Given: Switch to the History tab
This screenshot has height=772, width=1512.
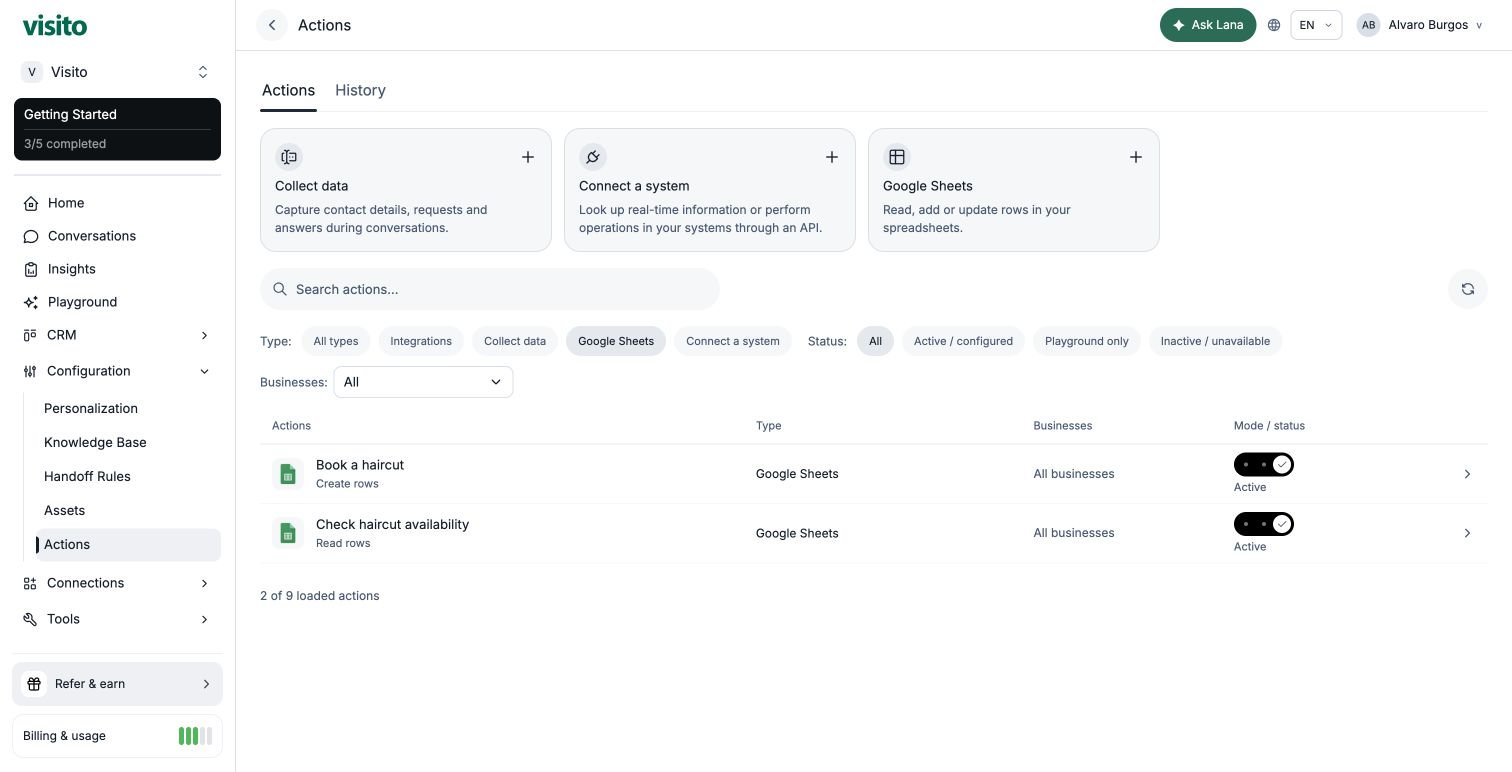Looking at the screenshot, I should click(360, 90).
